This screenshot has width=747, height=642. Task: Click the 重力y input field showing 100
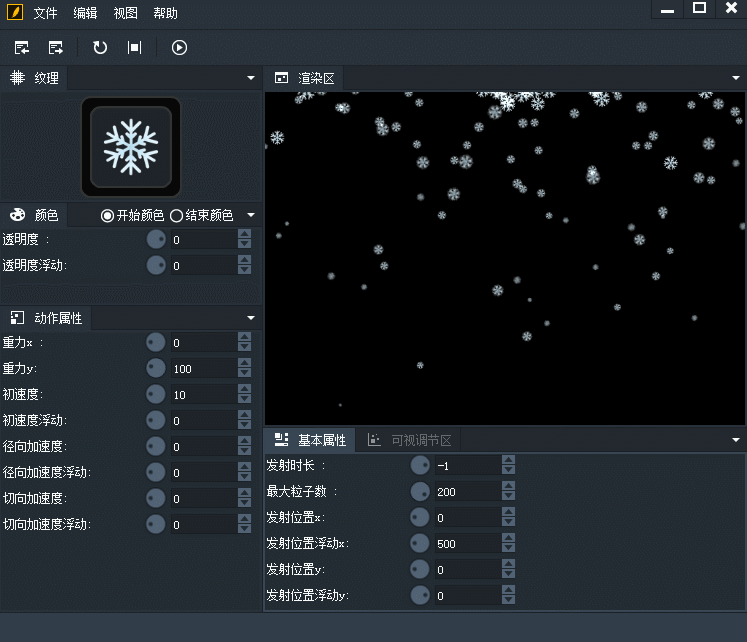pyautogui.click(x=204, y=368)
